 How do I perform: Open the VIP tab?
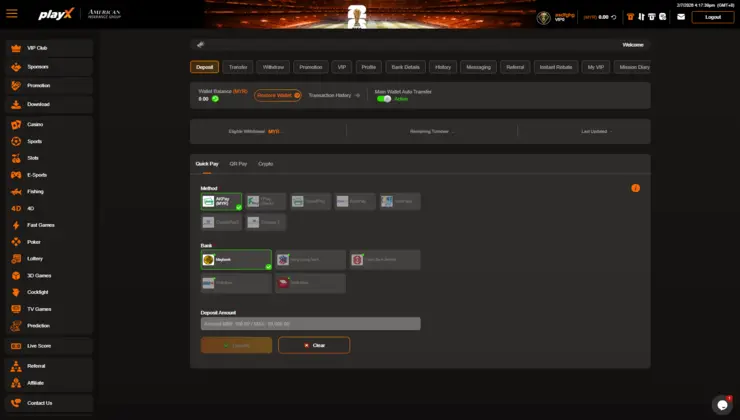coord(342,67)
